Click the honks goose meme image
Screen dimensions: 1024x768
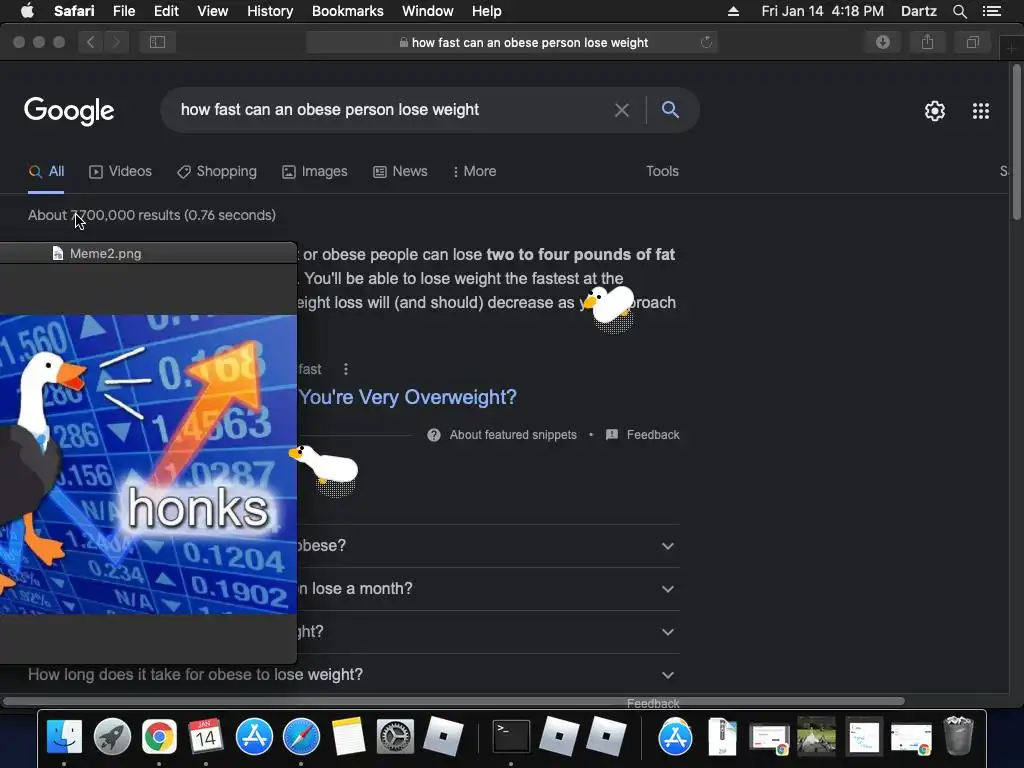click(148, 464)
